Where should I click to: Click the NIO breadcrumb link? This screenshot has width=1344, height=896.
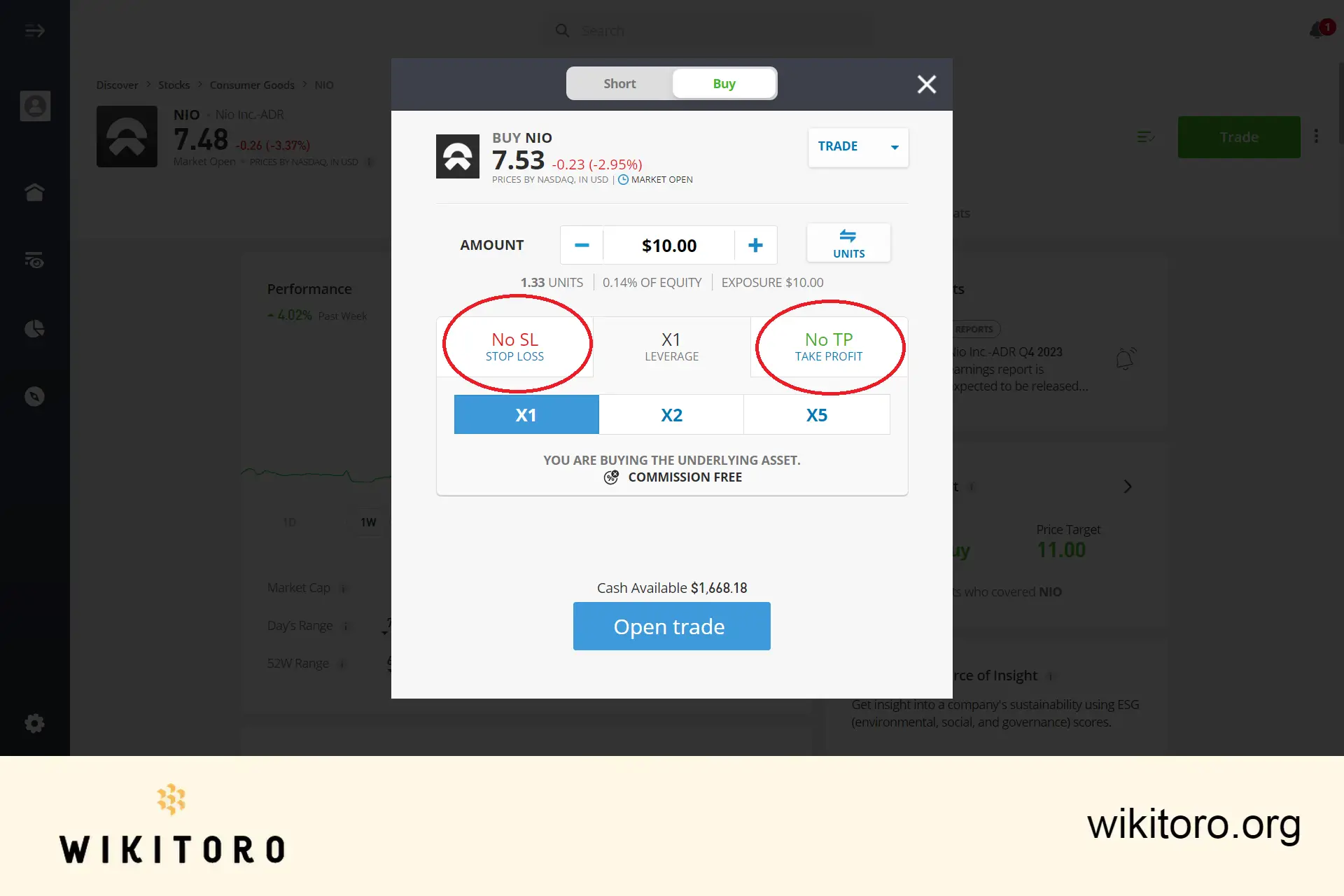323,84
